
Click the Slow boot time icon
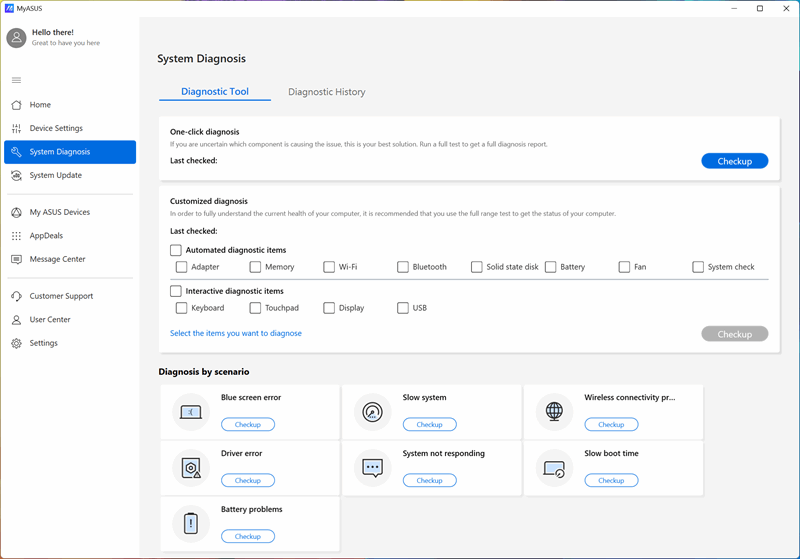[554, 468]
